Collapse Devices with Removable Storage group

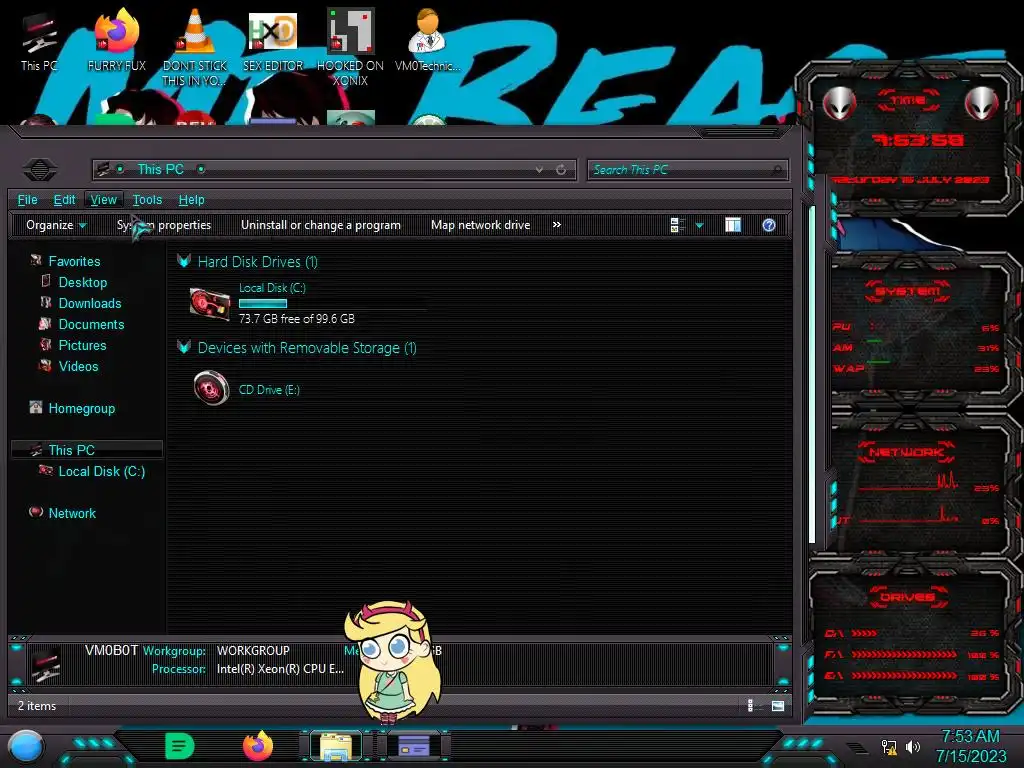point(184,347)
